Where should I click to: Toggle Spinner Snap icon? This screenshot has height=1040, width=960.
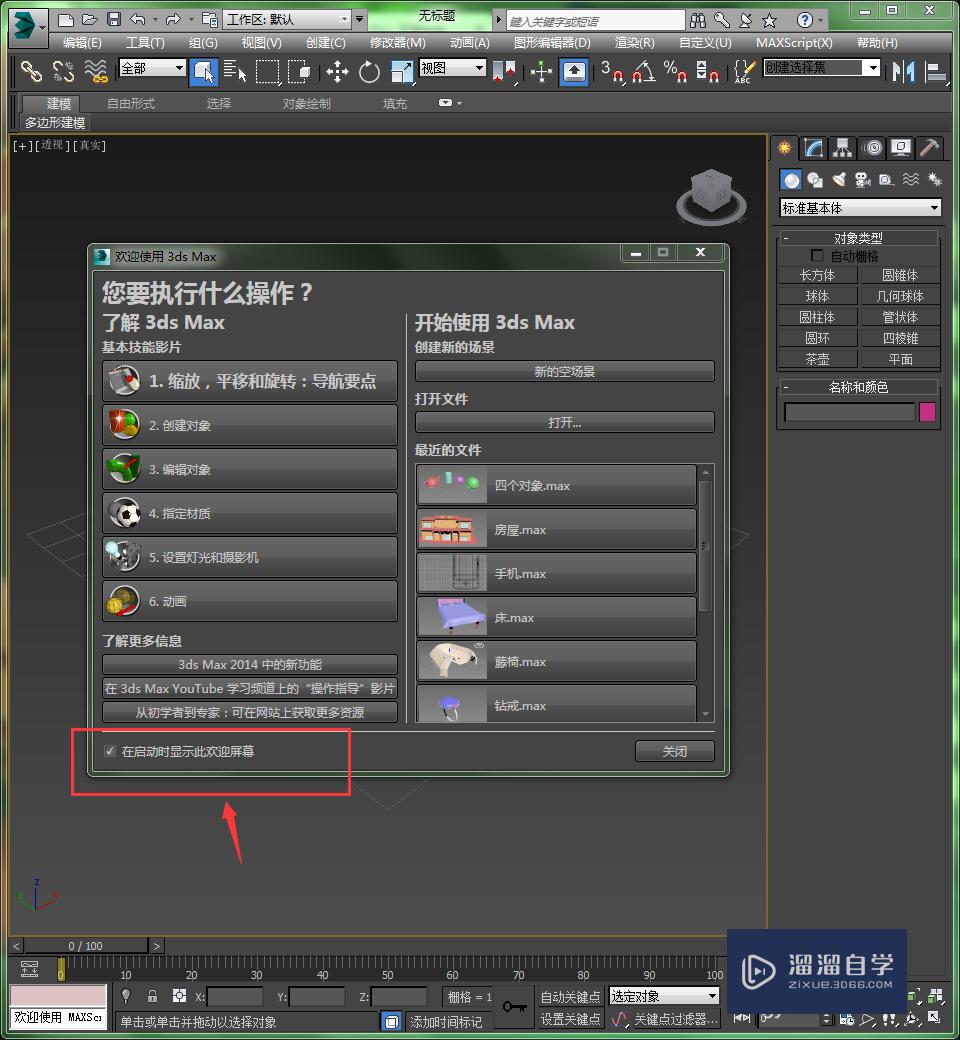[707, 72]
